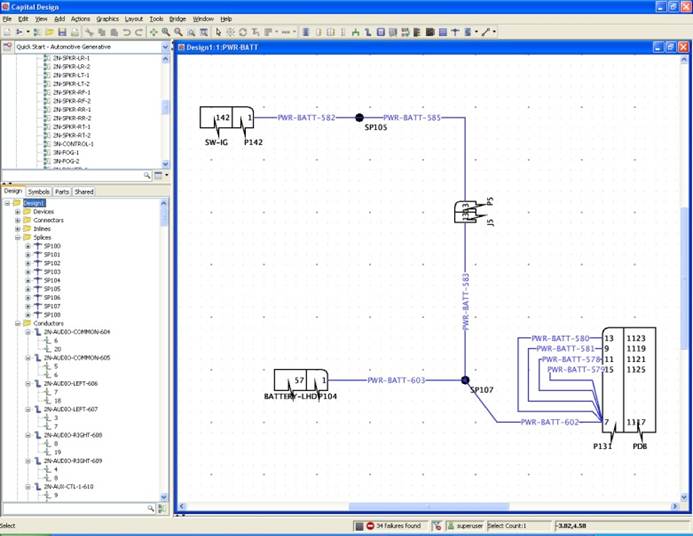Image resolution: width=693 pixels, height=536 pixels.
Task: Switch to the Symbols tab
Action: [x=38, y=192]
